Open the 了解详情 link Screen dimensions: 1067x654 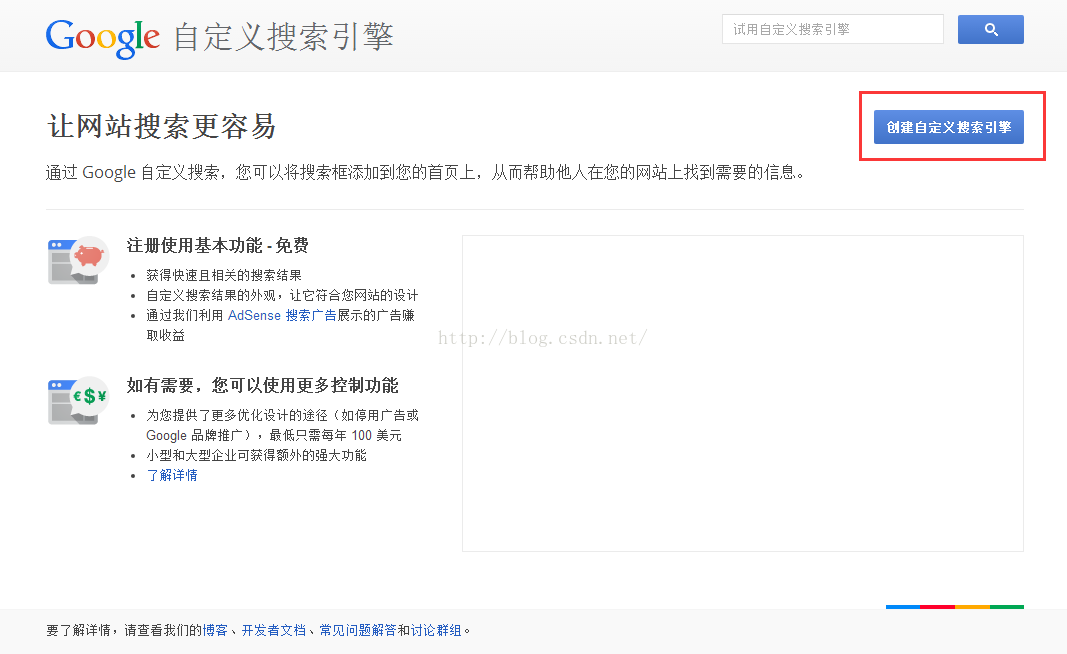click(x=172, y=475)
